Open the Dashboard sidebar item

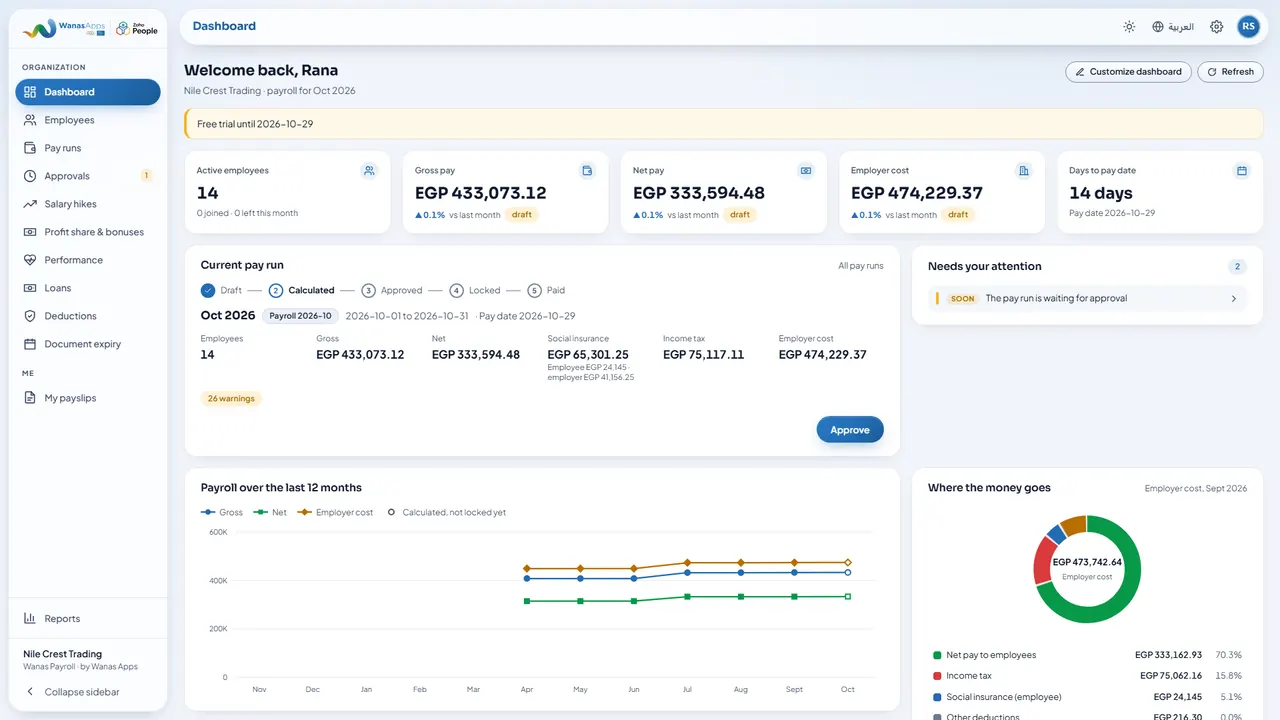(88, 92)
